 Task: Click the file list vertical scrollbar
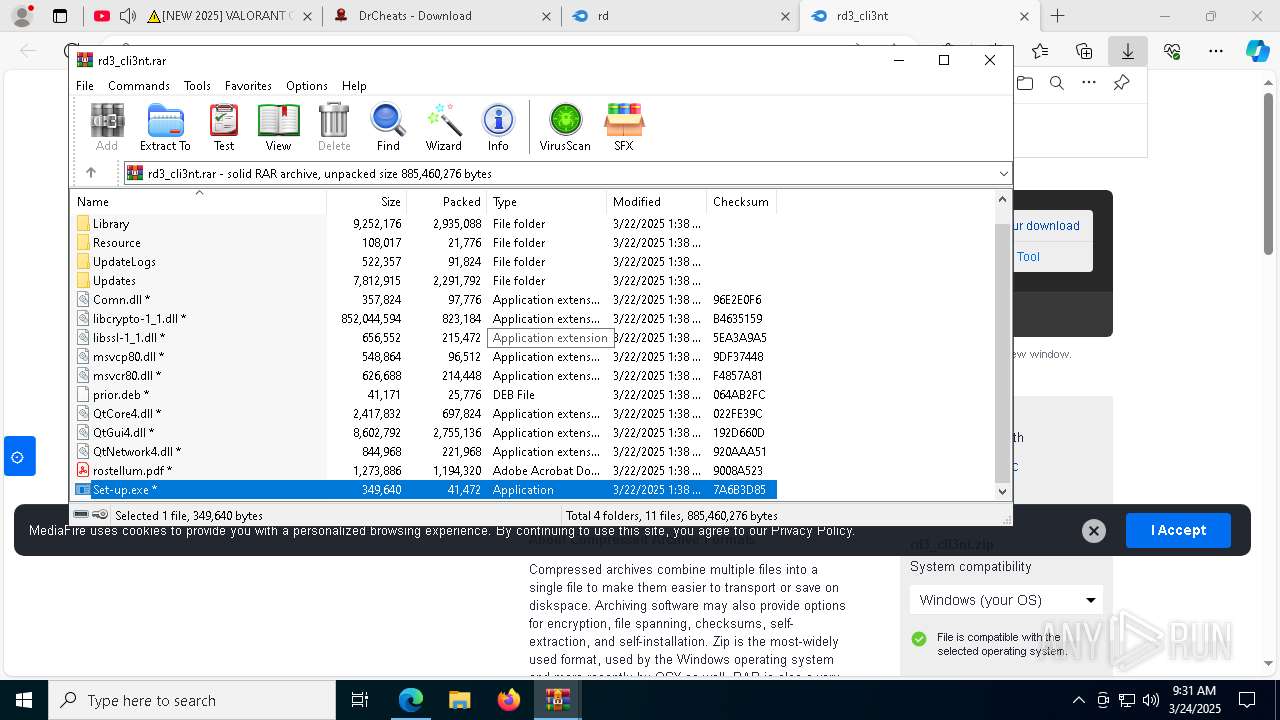(x=1003, y=353)
